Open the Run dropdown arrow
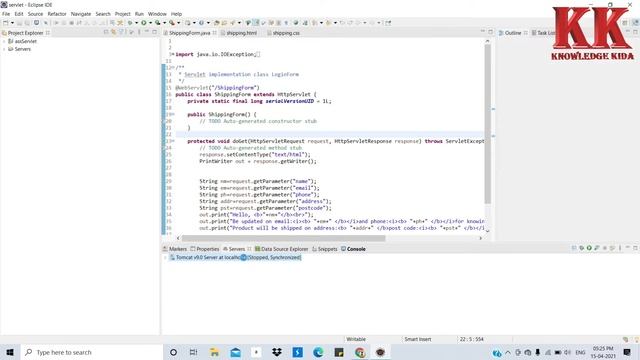Image resolution: width=640 pixels, height=360 pixels. (x=150, y=23)
